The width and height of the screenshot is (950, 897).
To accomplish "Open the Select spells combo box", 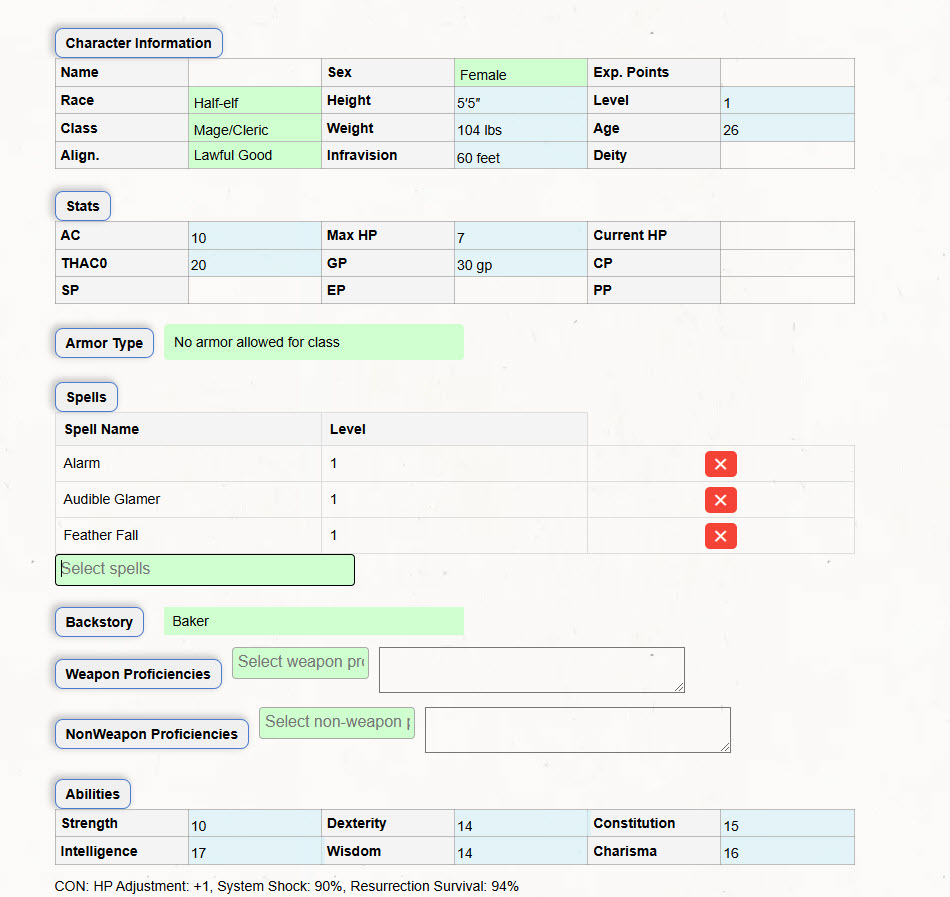I will point(205,569).
